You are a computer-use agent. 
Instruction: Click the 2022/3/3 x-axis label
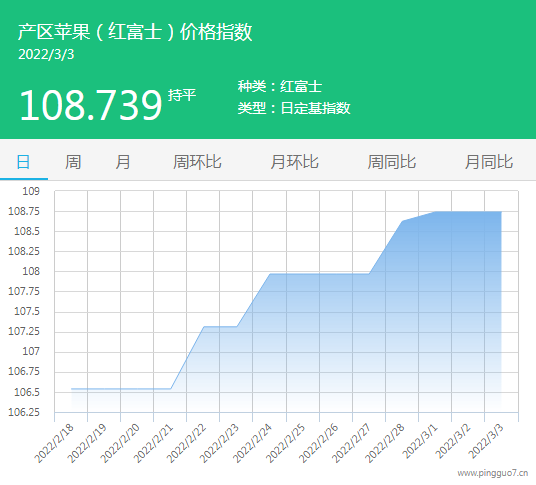pos(486,442)
